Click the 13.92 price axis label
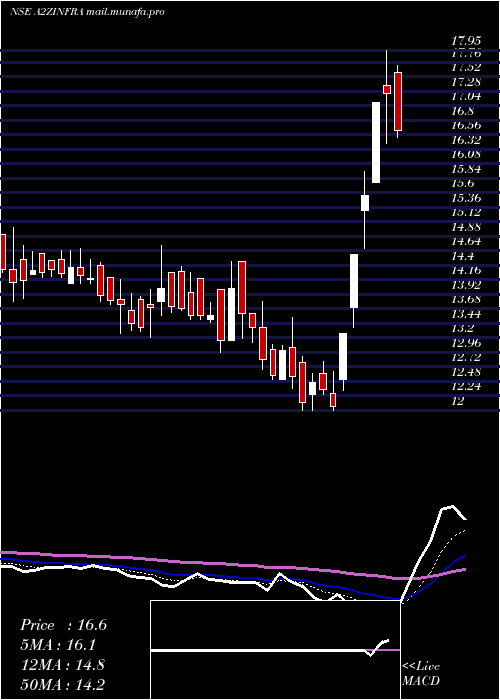The width and height of the screenshot is (500, 700). 467,285
